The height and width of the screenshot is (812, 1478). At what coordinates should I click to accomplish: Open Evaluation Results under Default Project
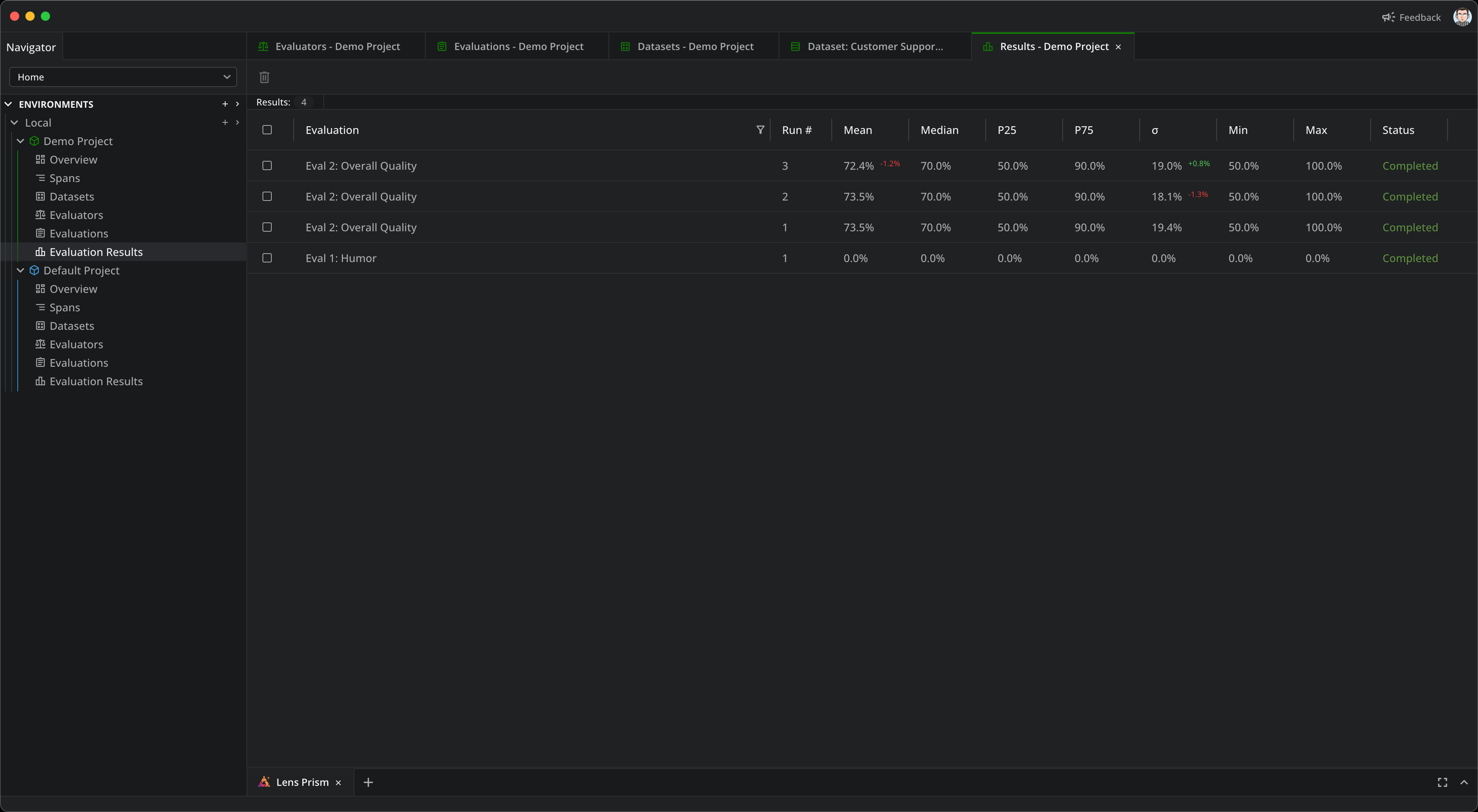(x=96, y=381)
